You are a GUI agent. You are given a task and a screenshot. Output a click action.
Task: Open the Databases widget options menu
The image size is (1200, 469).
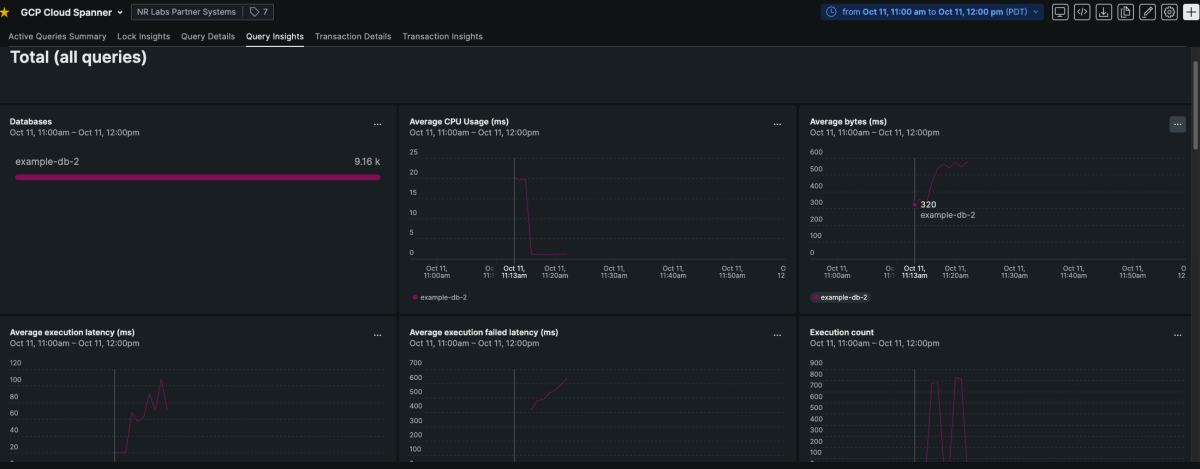[377, 124]
